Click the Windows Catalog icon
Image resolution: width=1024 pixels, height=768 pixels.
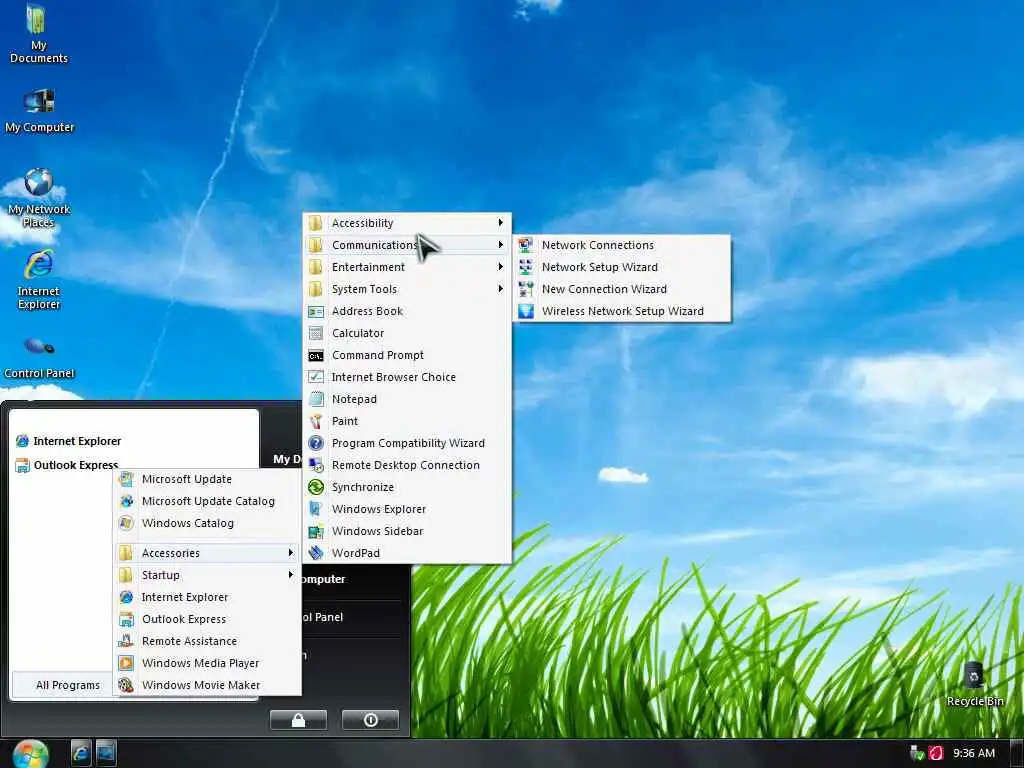(x=126, y=523)
